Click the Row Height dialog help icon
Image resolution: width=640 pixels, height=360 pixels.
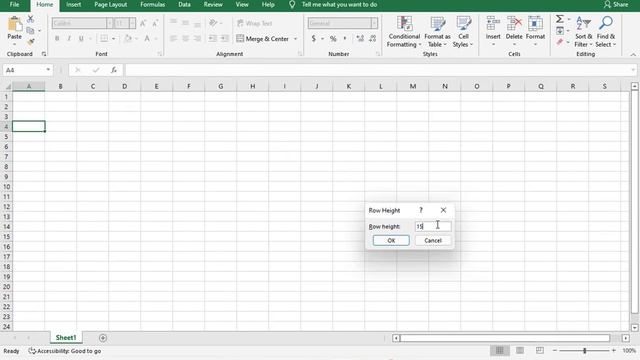pos(421,210)
